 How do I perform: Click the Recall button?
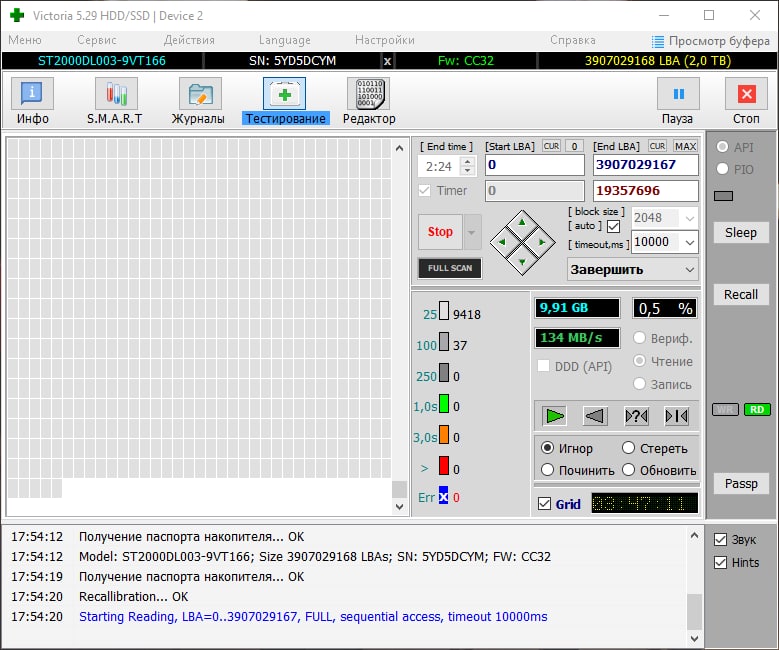point(741,295)
